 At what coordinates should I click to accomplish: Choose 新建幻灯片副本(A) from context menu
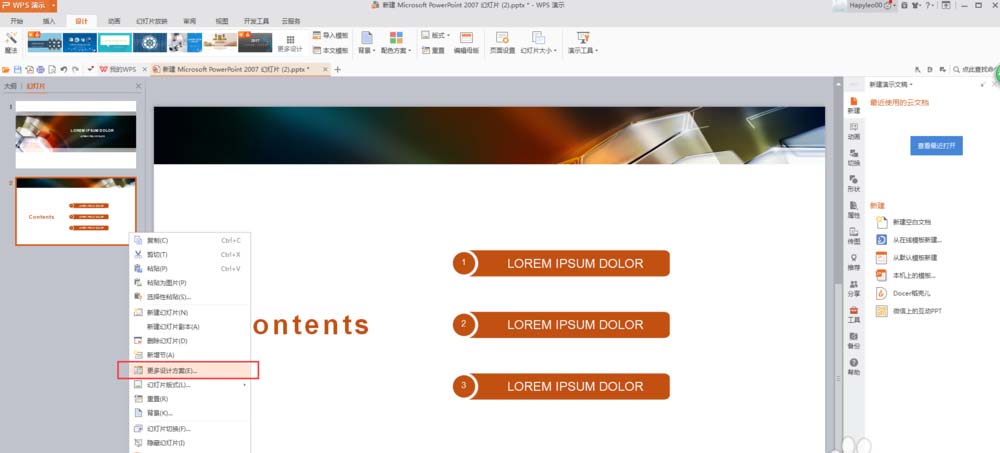point(189,327)
